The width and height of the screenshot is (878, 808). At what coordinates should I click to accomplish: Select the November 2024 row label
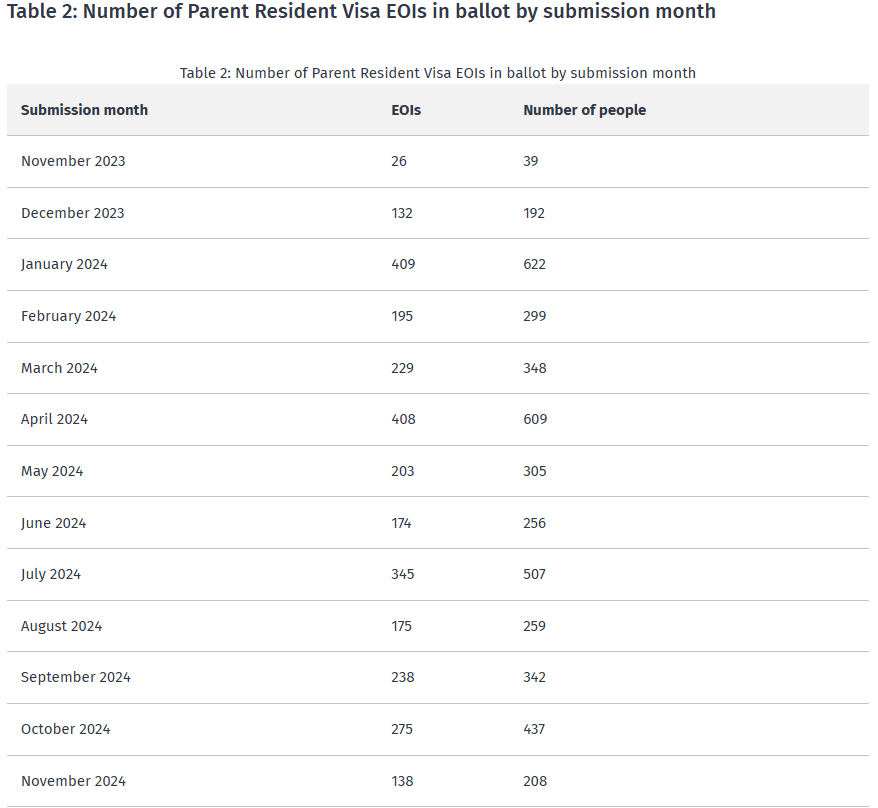[x=73, y=781]
